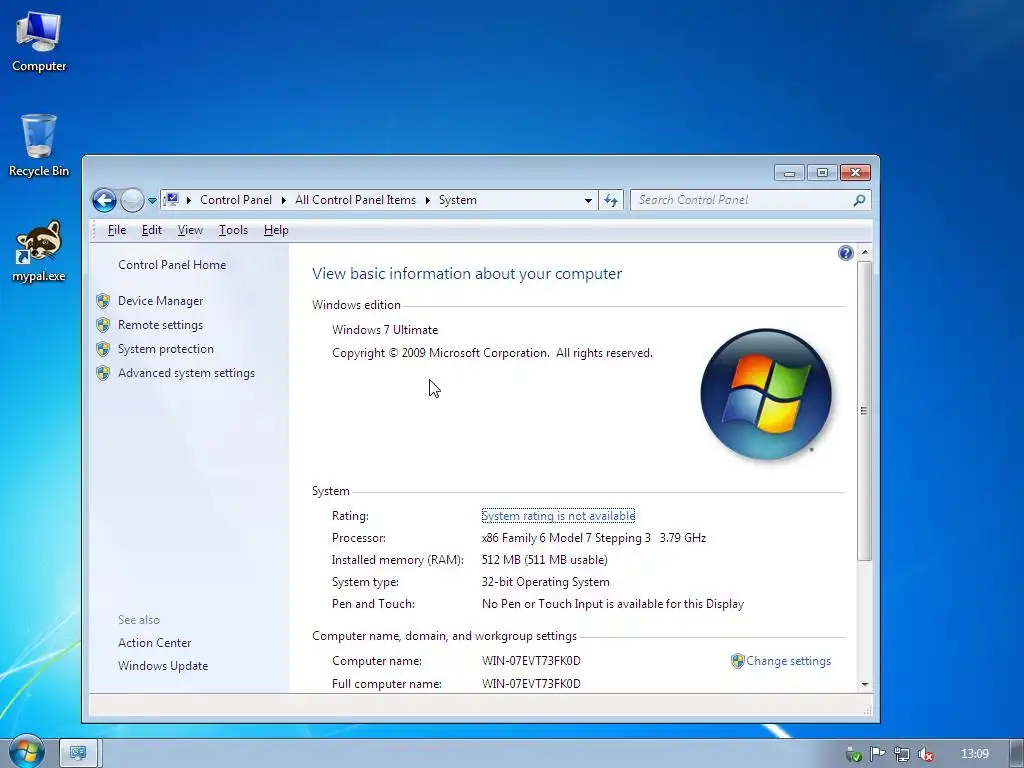Image resolution: width=1024 pixels, height=768 pixels.
Task: Click the Action Center flag tray icon
Action: [x=877, y=754]
